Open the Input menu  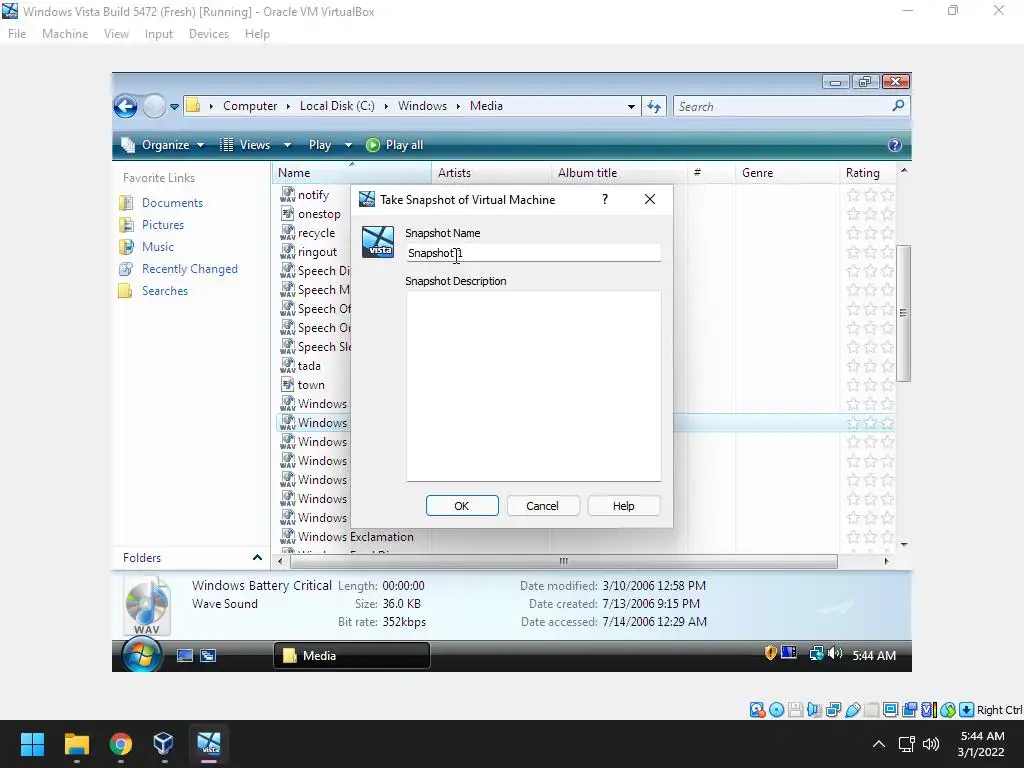(x=159, y=34)
